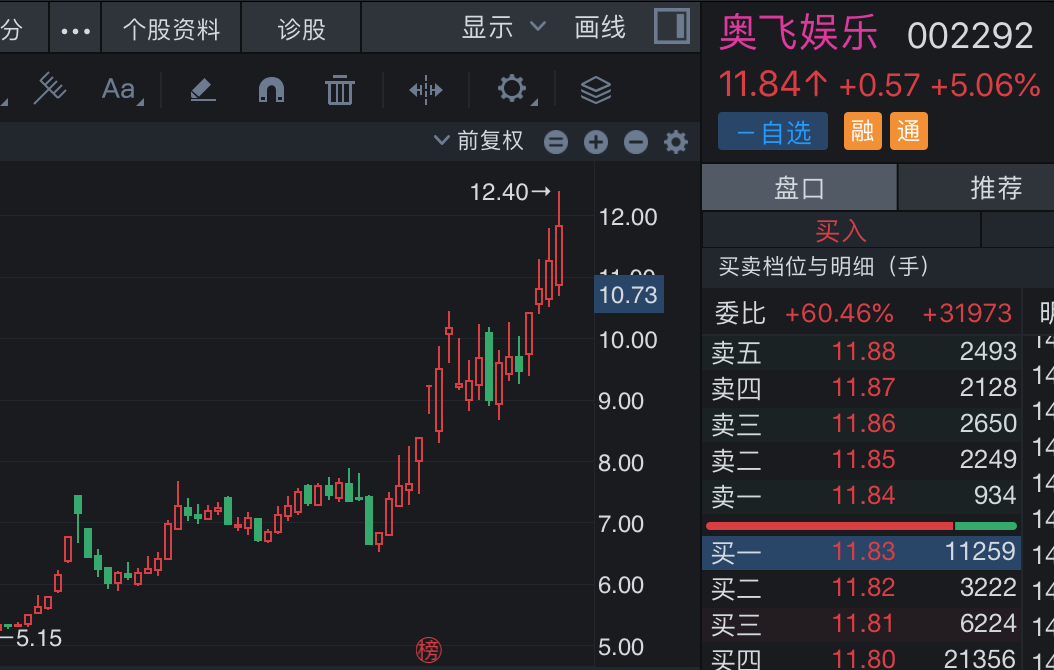Click the 买入 buy button
1054x670 pixels.
coord(840,231)
